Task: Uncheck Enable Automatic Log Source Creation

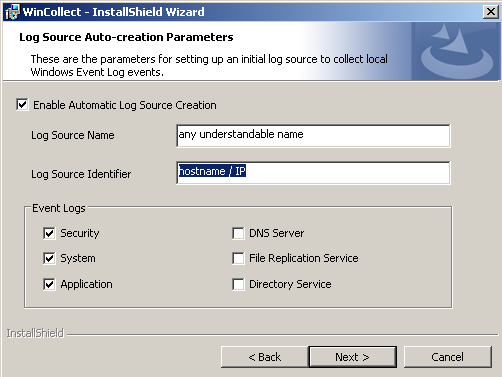Action: pyautogui.click(x=22, y=104)
